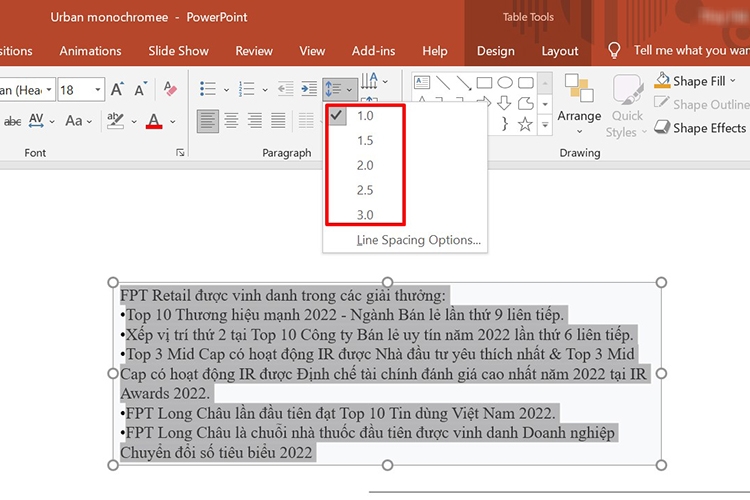Apply bullet list formatting
Image resolution: width=750 pixels, height=500 pixels.
tap(207, 89)
